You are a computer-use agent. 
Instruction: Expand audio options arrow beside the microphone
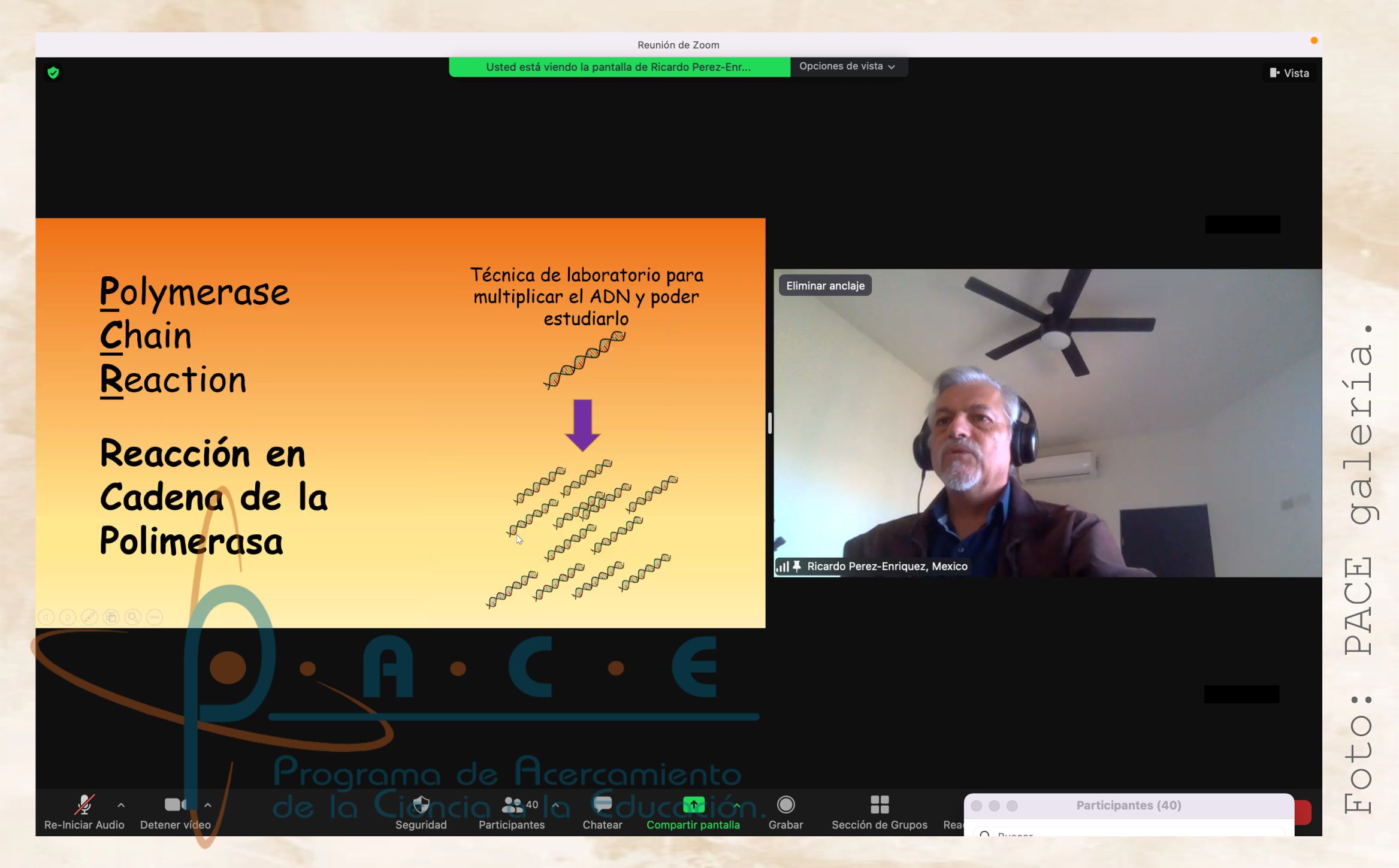pyautogui.click(x=121, y=805)
